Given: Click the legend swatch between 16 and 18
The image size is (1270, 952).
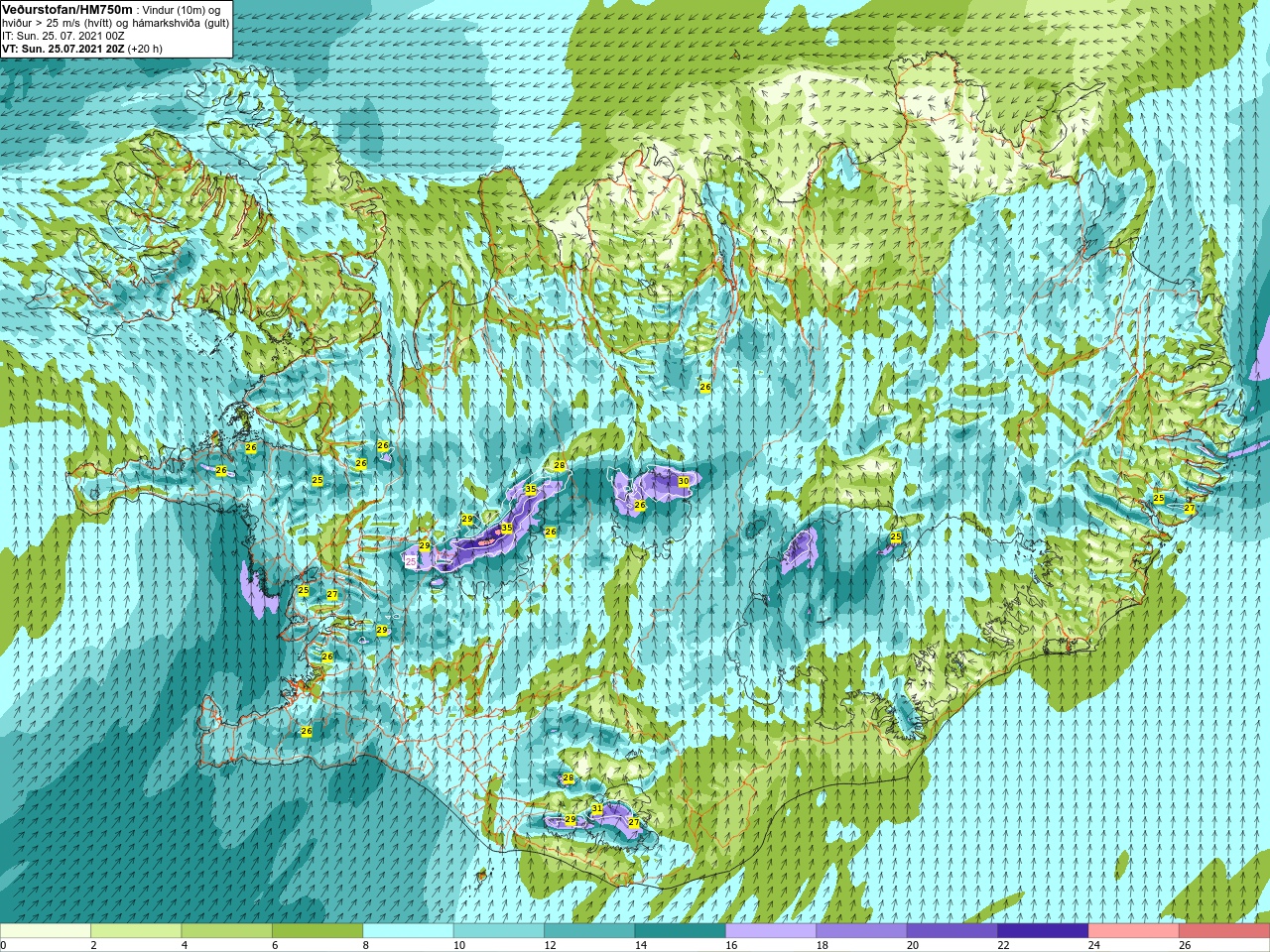Looking at the screenshot, I should pyautogui.click(x=771, y=931).
